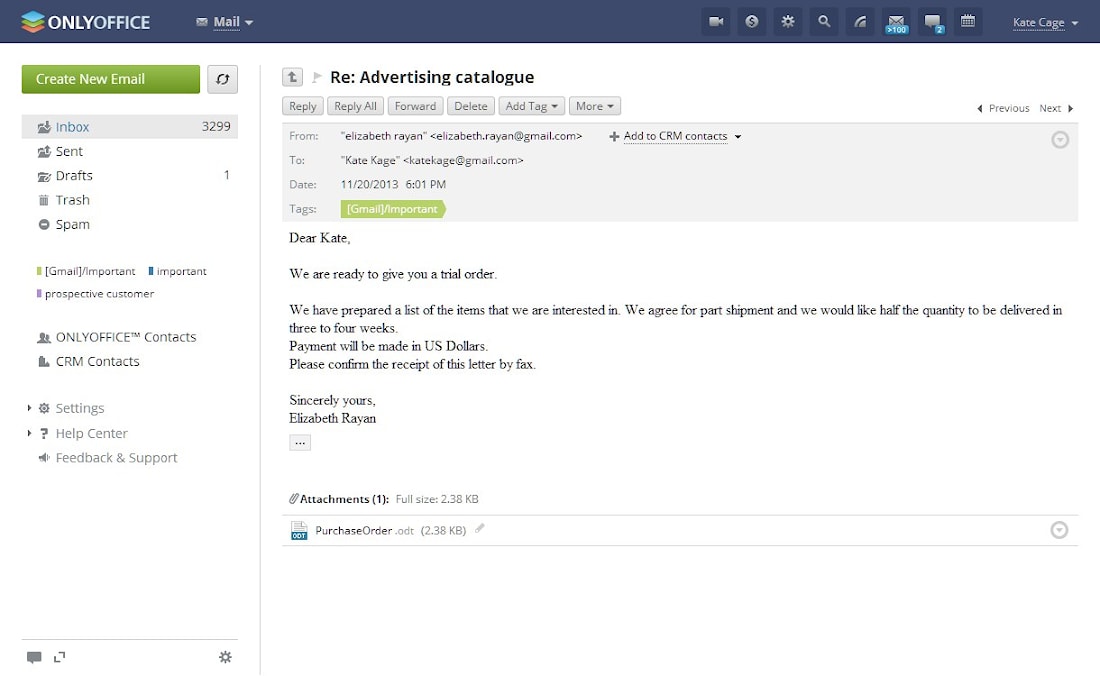Screen dimensions: 1100x676
Task: Click the Reply All button
Action: tap(355, 106)
